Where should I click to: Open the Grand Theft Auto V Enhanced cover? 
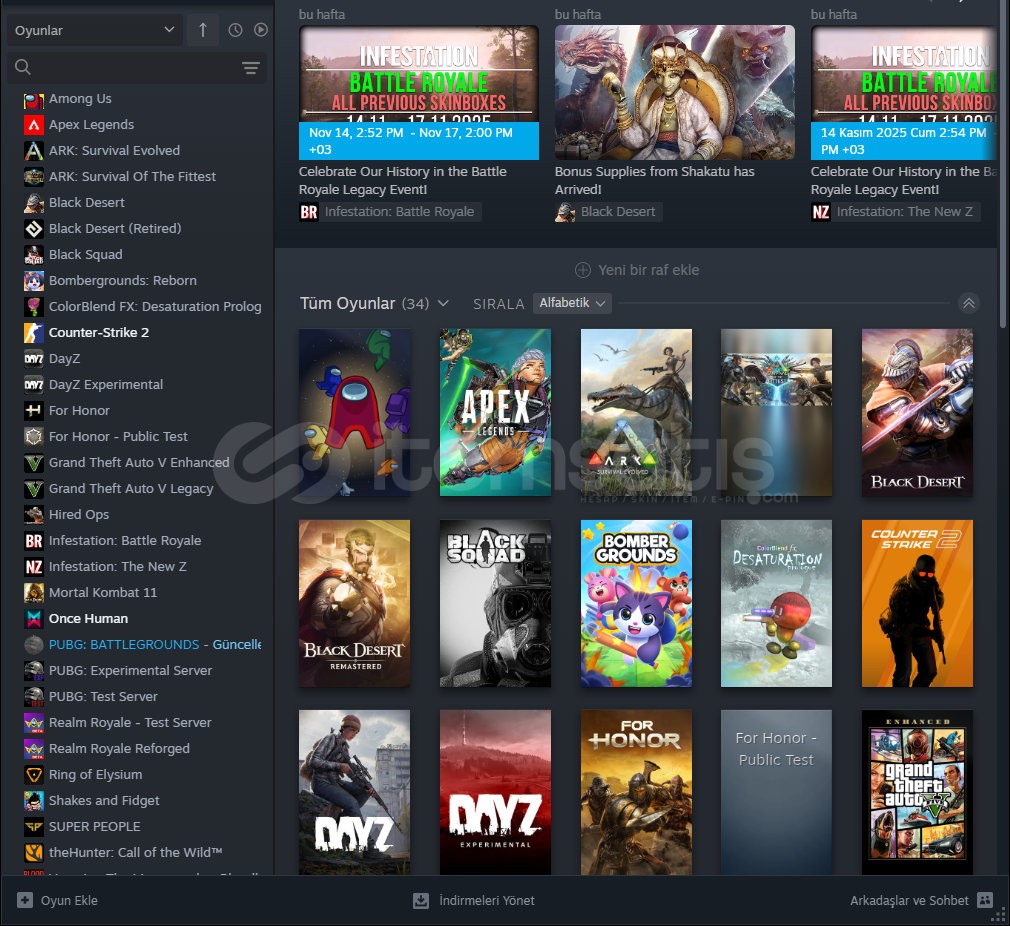pos(917,792)
